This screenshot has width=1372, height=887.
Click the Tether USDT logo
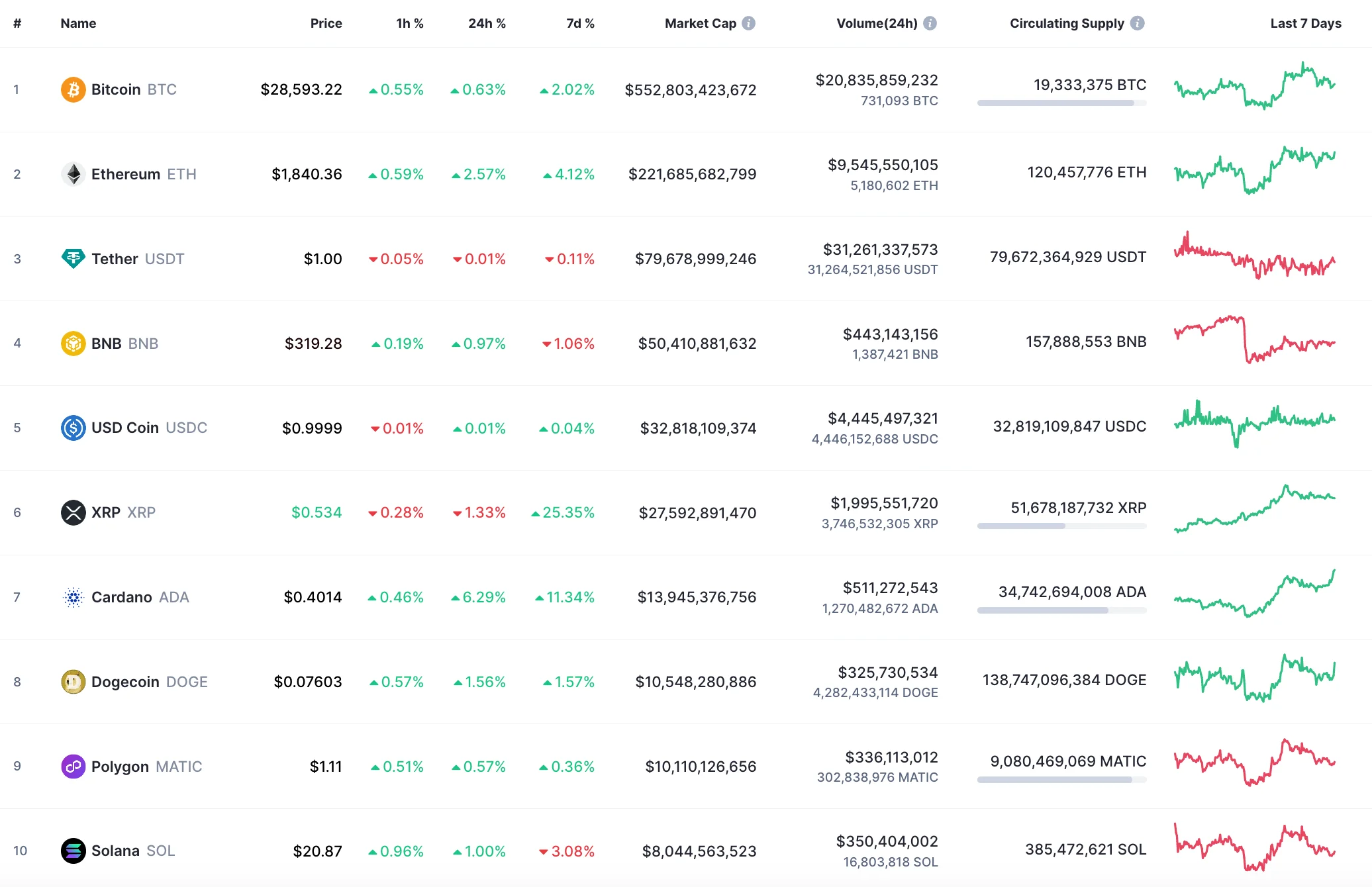(x=73, y=259)
